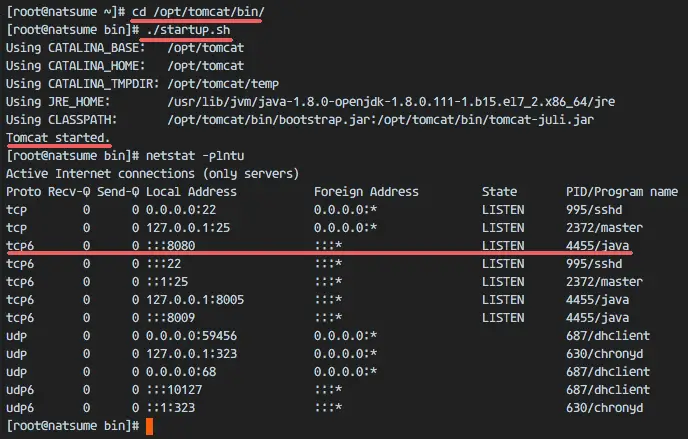Viewport: 688px width, 439px height.
Task: Click the JRE_HOME java path text
Action: coord(391,102)
